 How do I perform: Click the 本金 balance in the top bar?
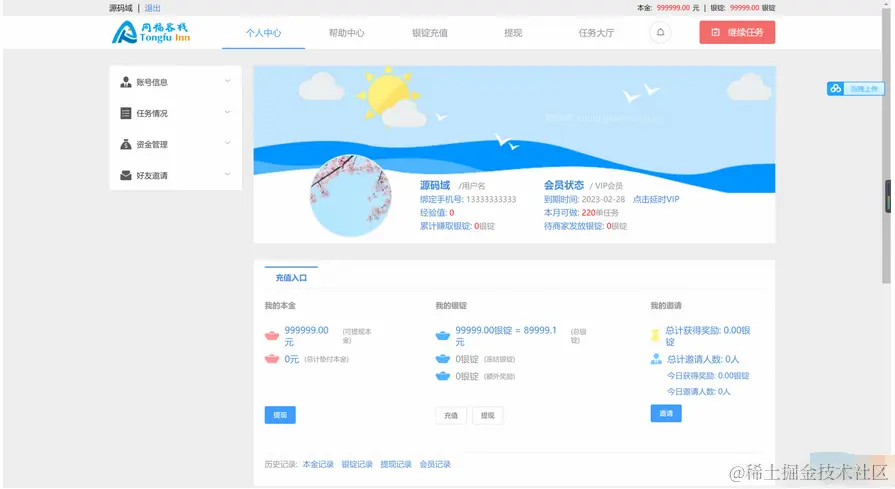[x=668, y=8]
